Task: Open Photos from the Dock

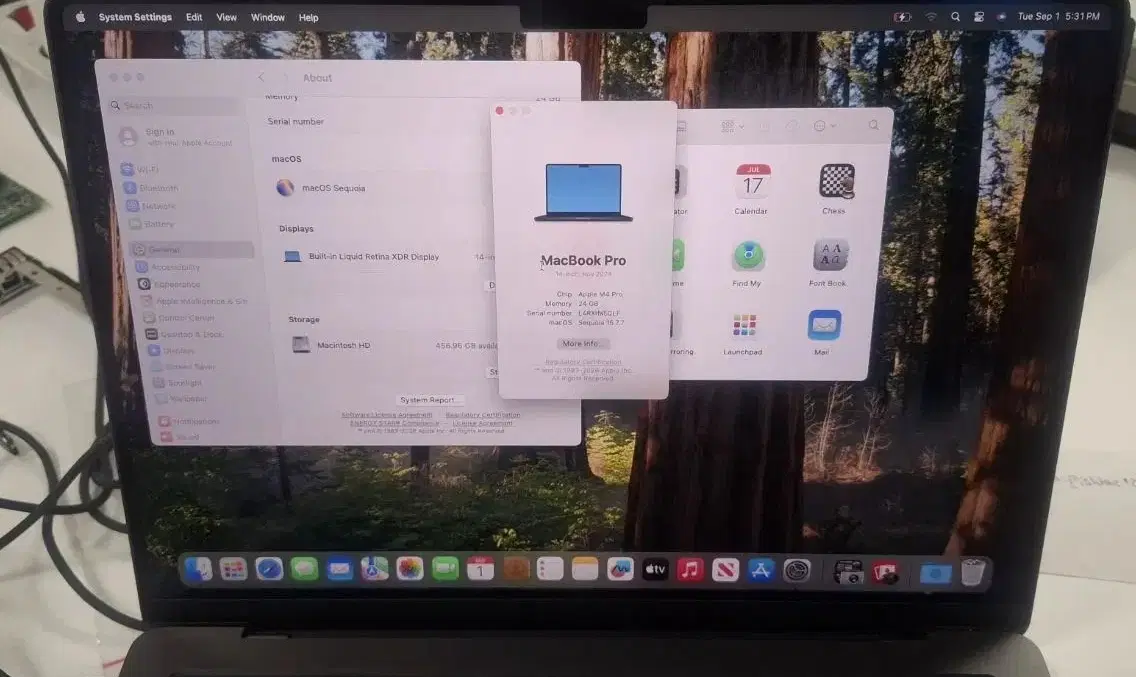Action: tap(410, 569)
